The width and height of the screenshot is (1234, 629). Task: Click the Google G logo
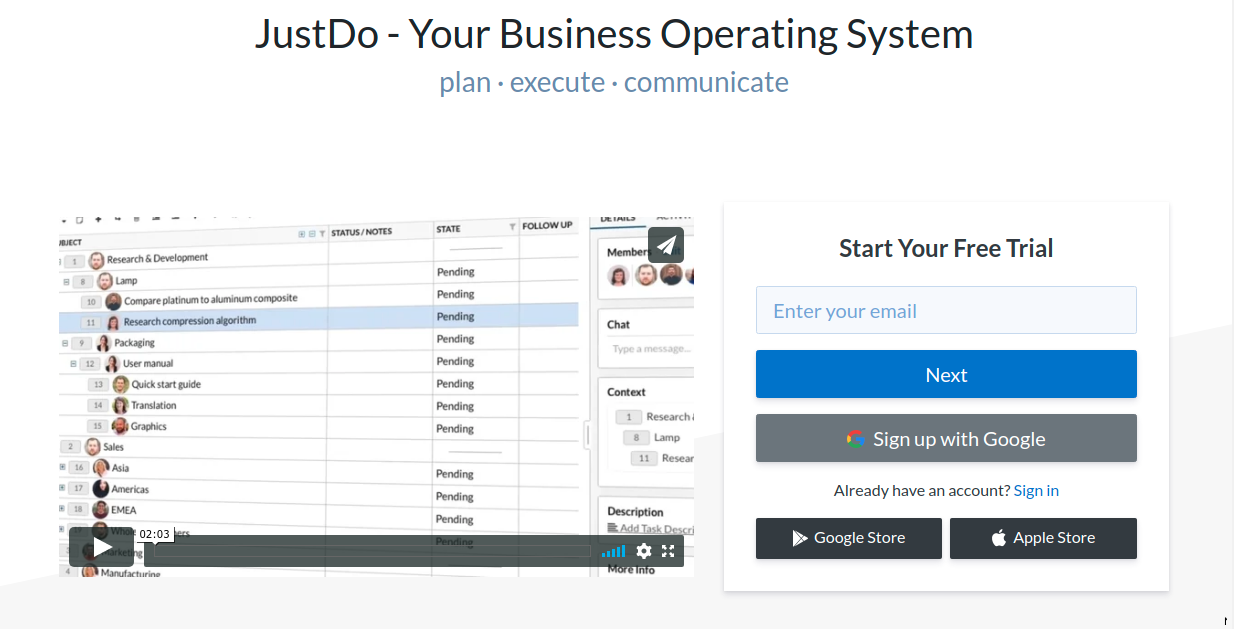coord(855,438)
